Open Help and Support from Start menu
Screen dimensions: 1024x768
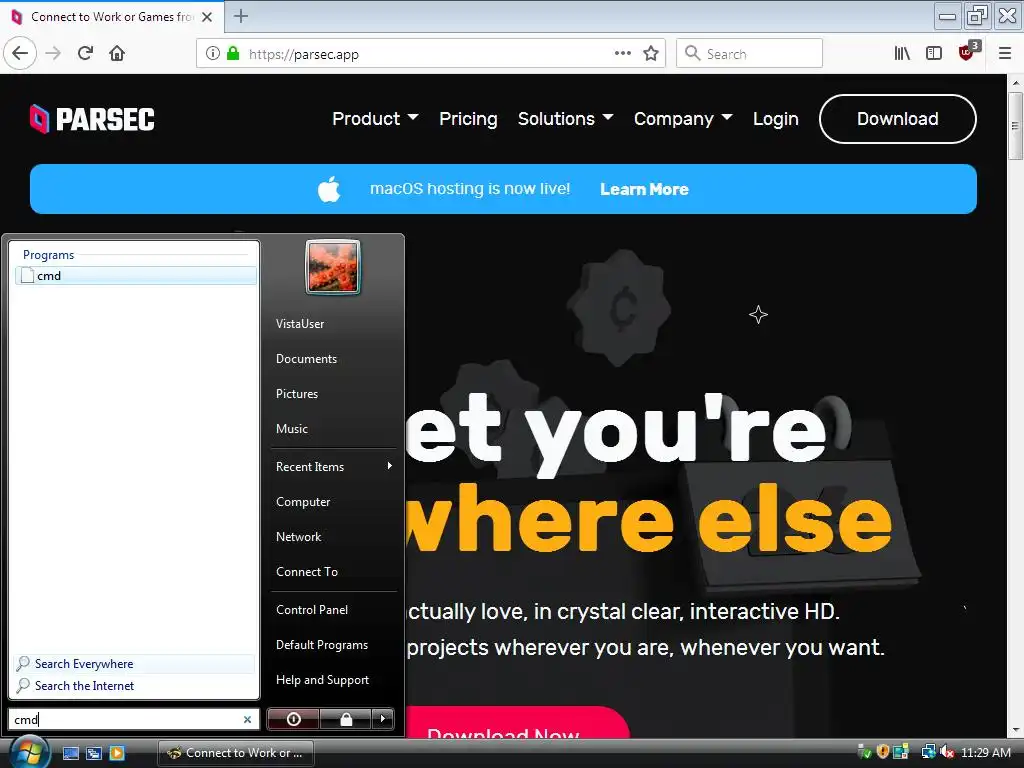pos(322,680)
